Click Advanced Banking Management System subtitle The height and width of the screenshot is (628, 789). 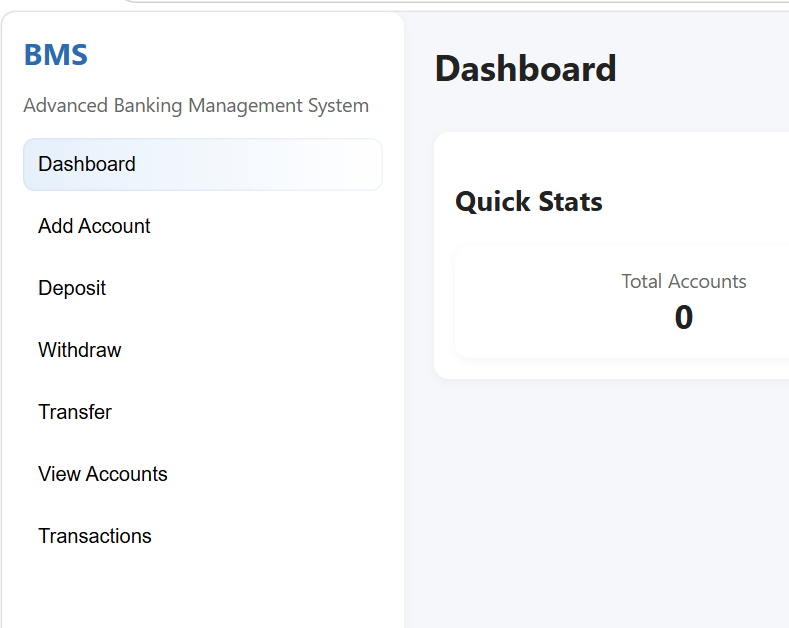tap(196, 106)
